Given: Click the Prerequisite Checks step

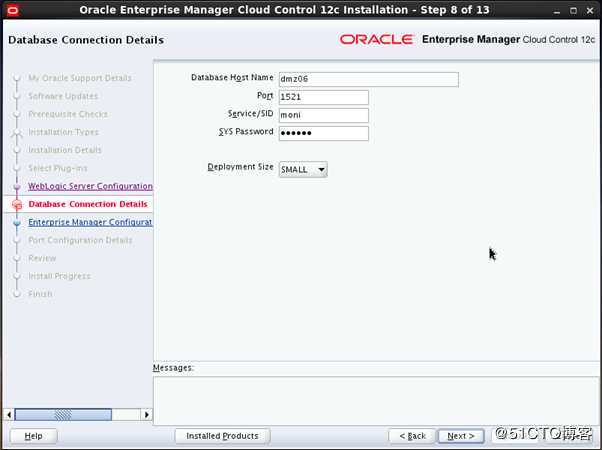Looking at the screenshot, I should (x=68, y=114).
